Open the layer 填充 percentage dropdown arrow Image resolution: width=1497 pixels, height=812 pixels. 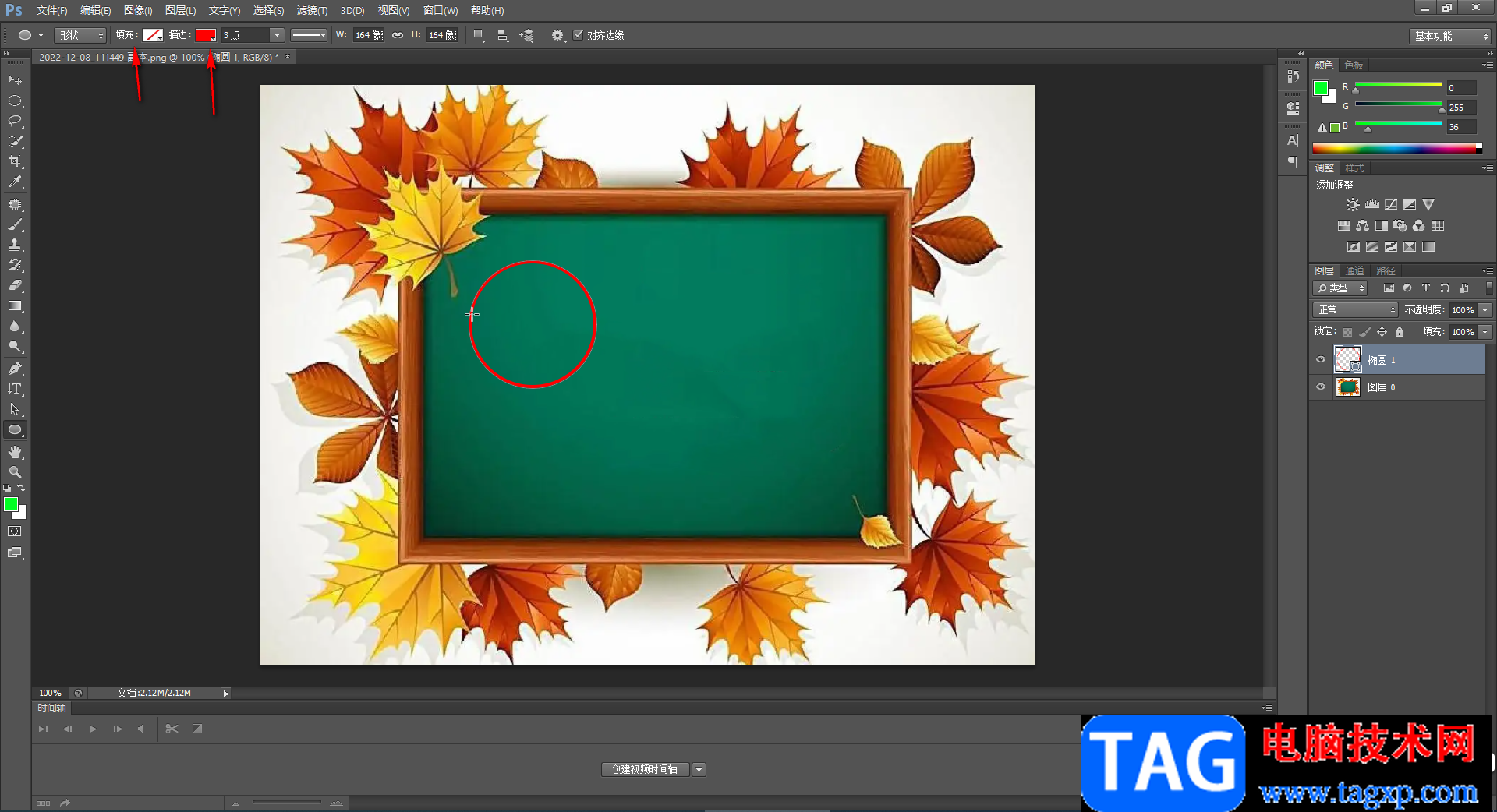point(1485,332)
